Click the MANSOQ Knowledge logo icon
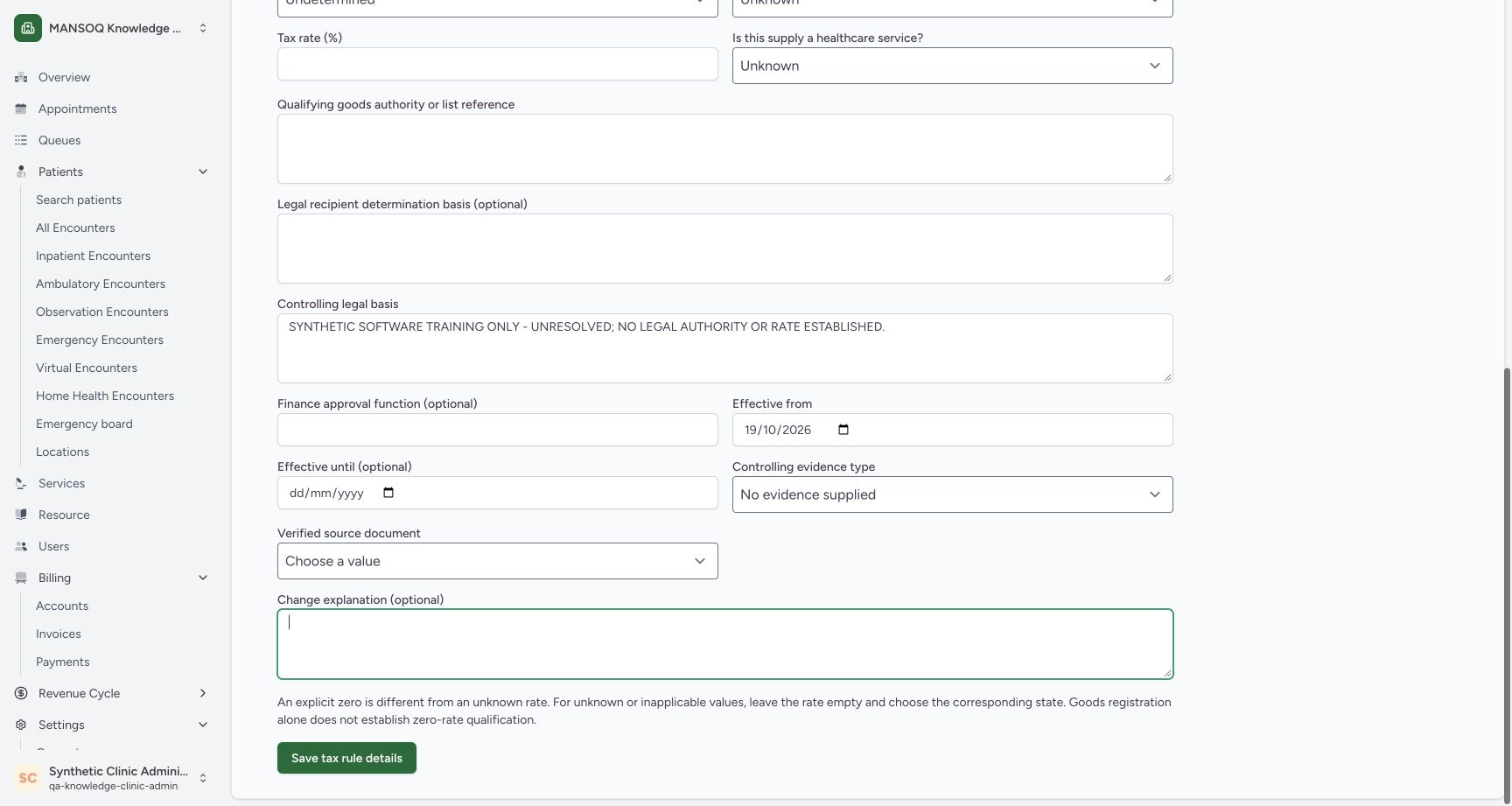 coord(28,28)
